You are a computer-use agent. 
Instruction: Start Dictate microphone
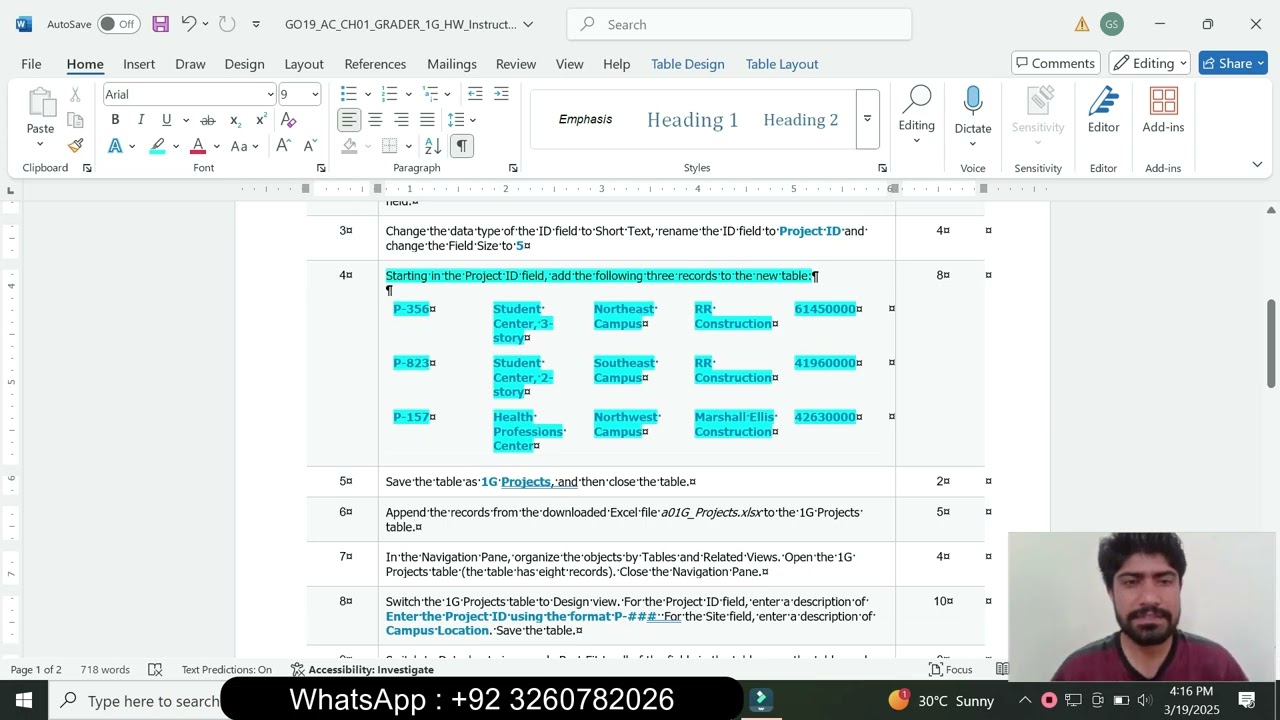973,101
